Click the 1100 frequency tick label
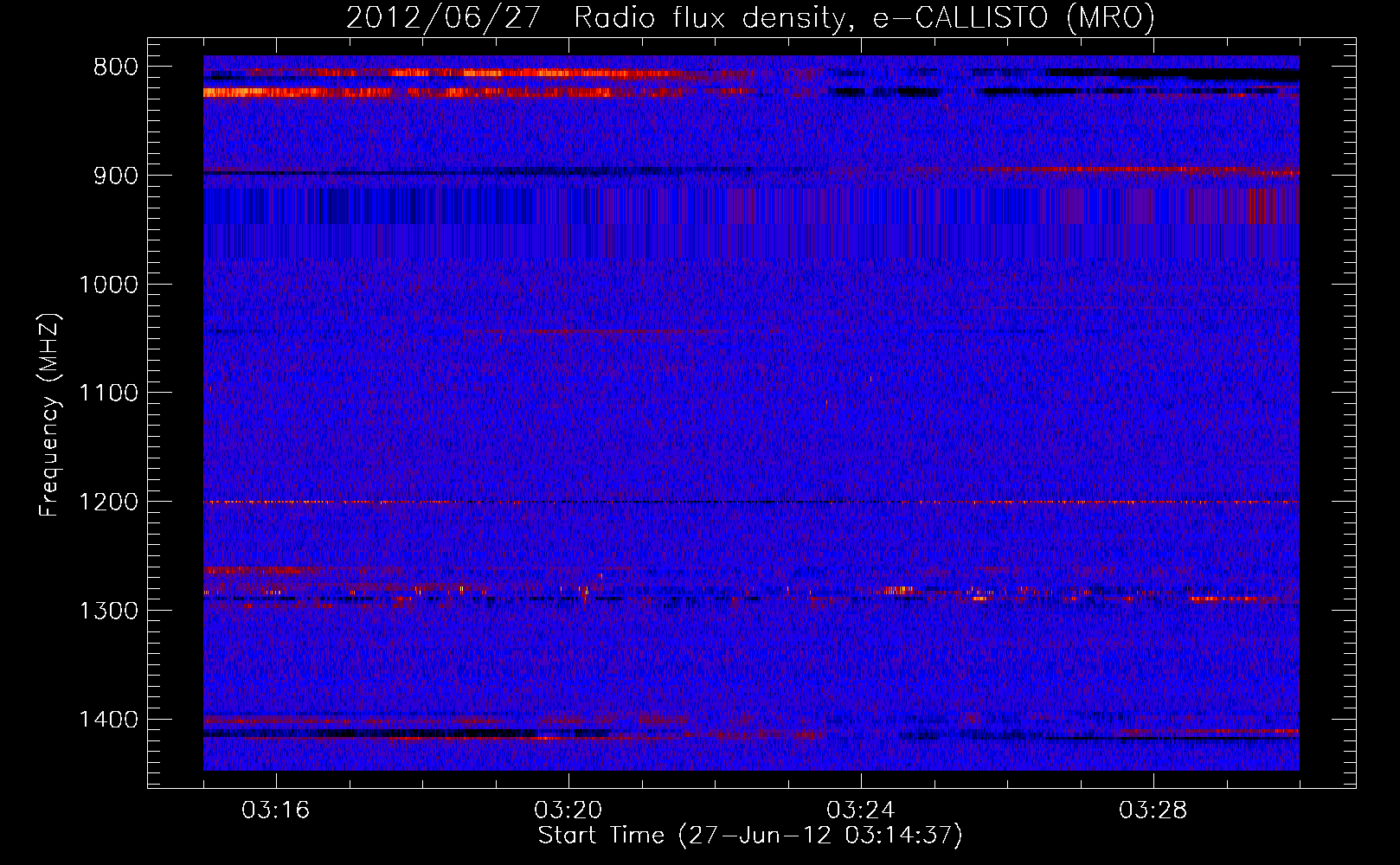Screen dimensions: 1400x865 click(109, 394)
